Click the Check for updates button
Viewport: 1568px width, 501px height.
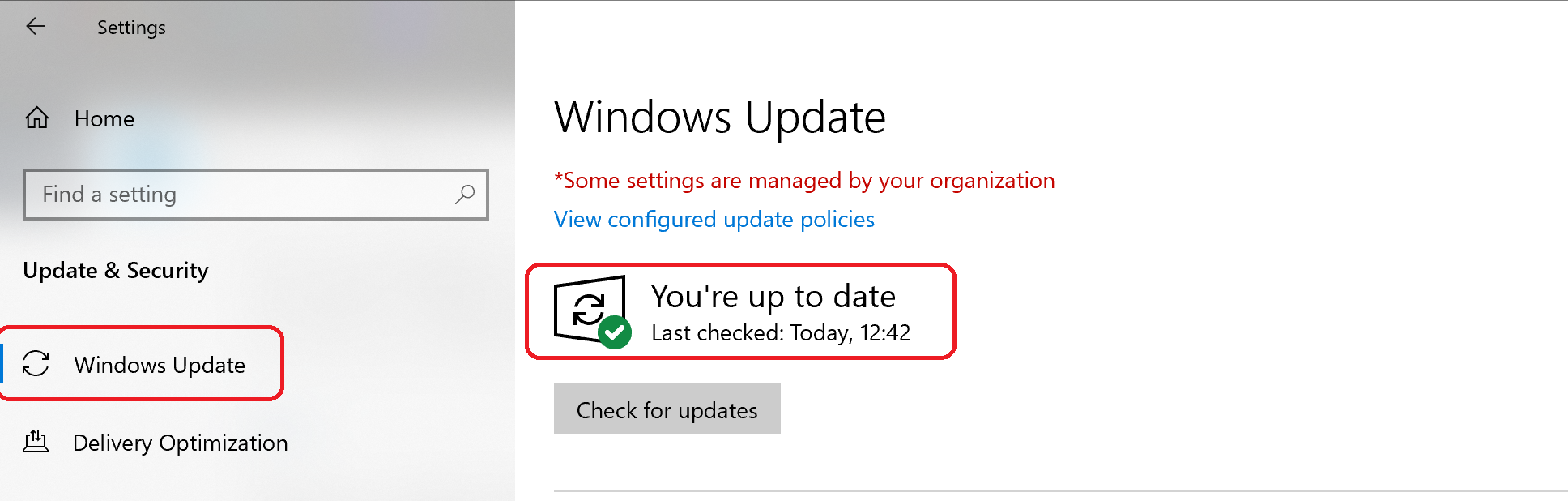tap(667, 409)
